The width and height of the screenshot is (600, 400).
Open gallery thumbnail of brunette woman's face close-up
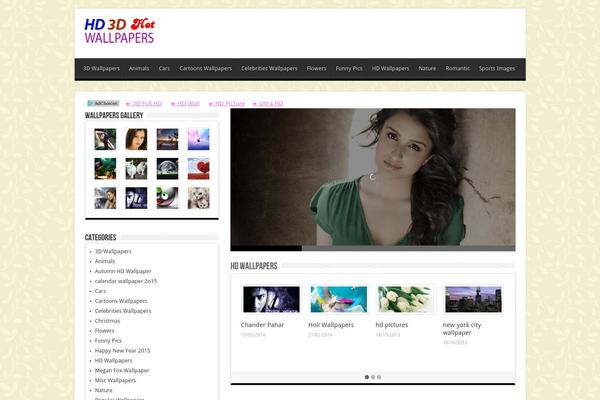[x=136, y=139]
